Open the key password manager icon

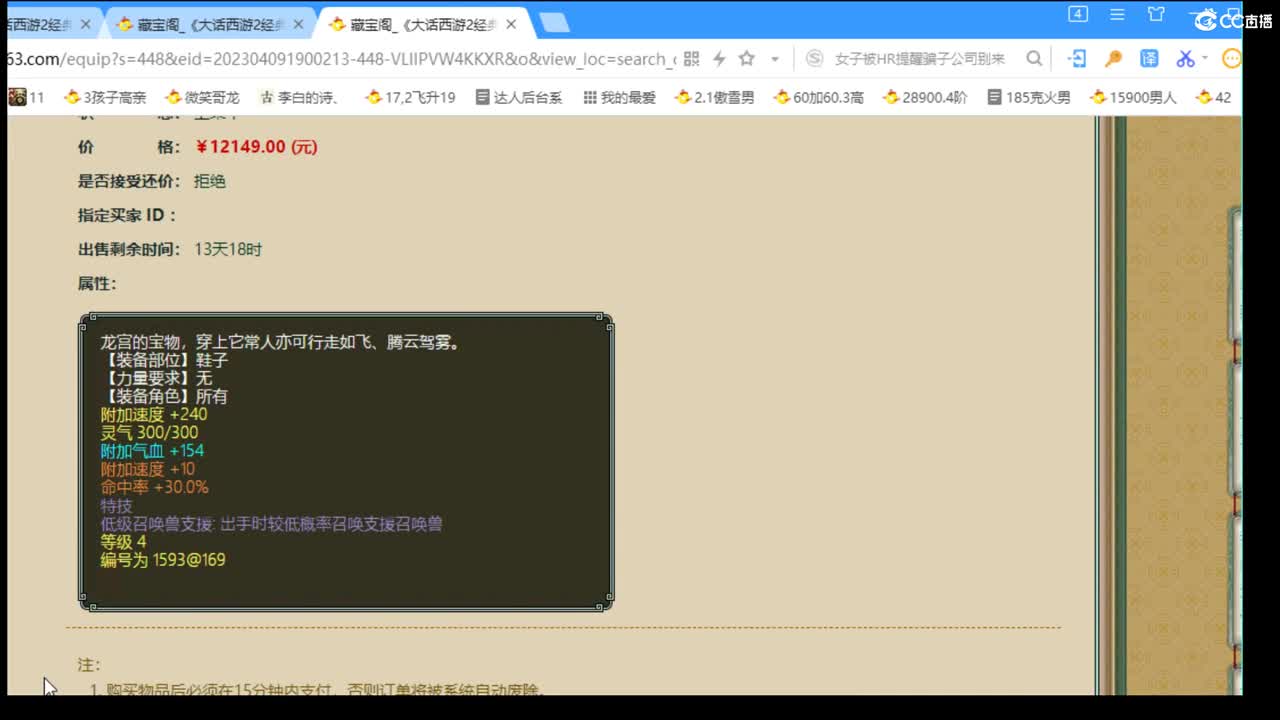(x=1113, y=59)
